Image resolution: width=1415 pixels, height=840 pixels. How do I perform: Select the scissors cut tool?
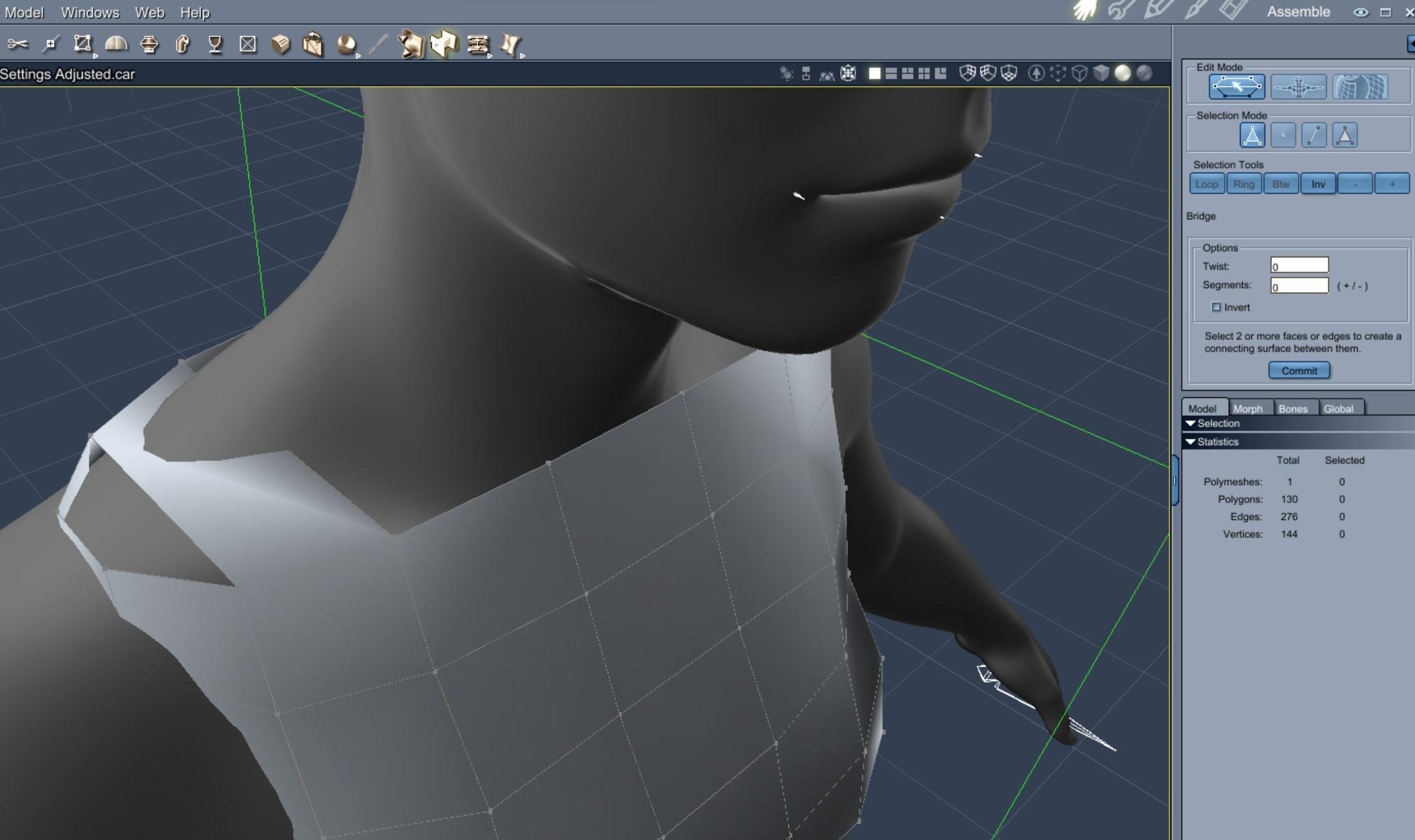coord(18,44)
